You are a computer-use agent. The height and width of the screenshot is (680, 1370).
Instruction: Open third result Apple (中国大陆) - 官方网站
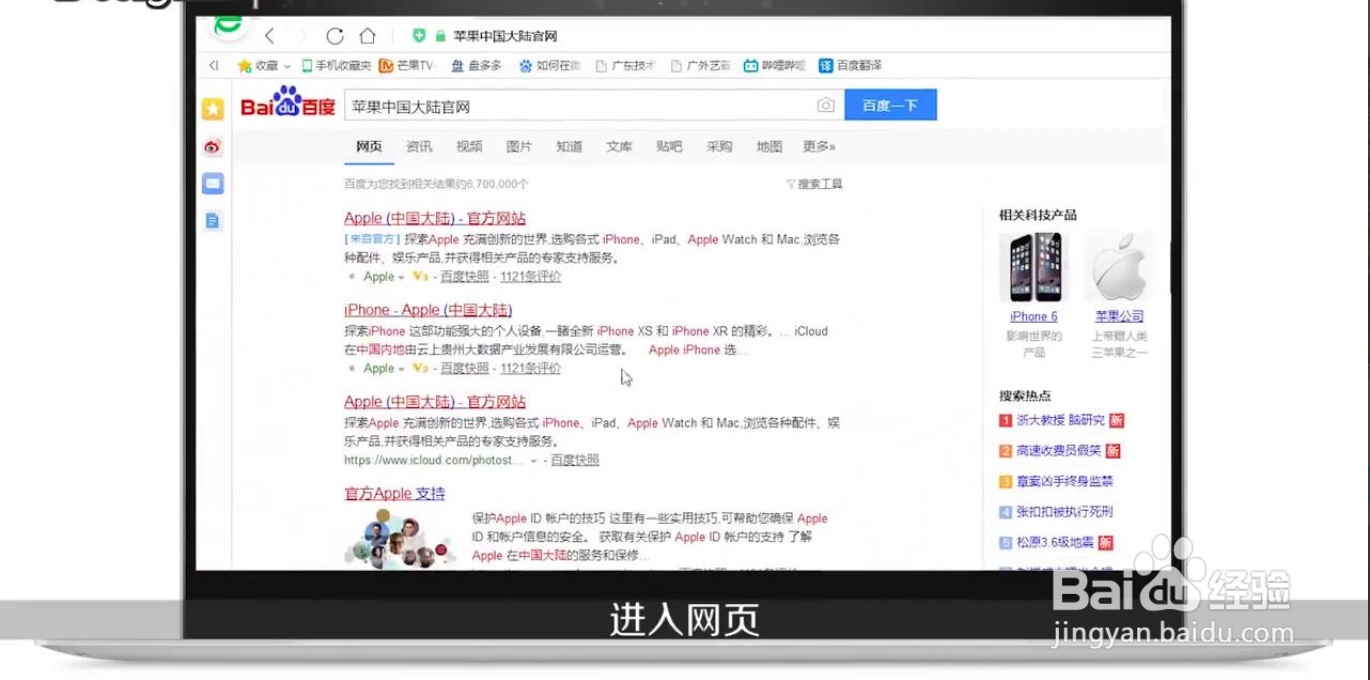click(x=435, y=402)
